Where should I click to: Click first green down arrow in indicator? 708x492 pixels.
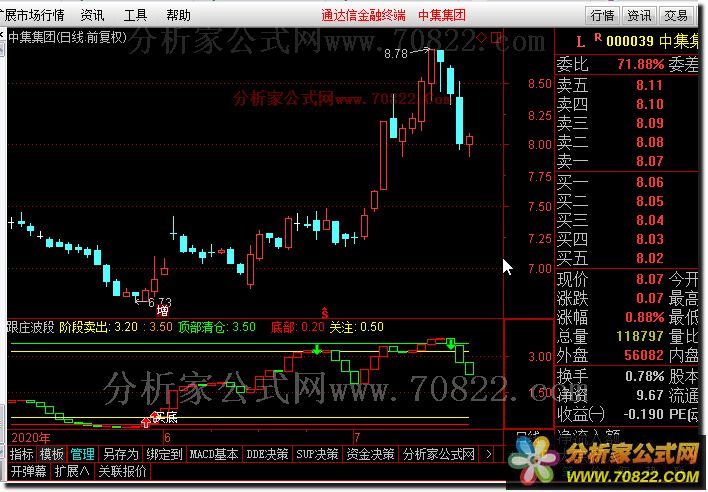(x=317, y=348)
